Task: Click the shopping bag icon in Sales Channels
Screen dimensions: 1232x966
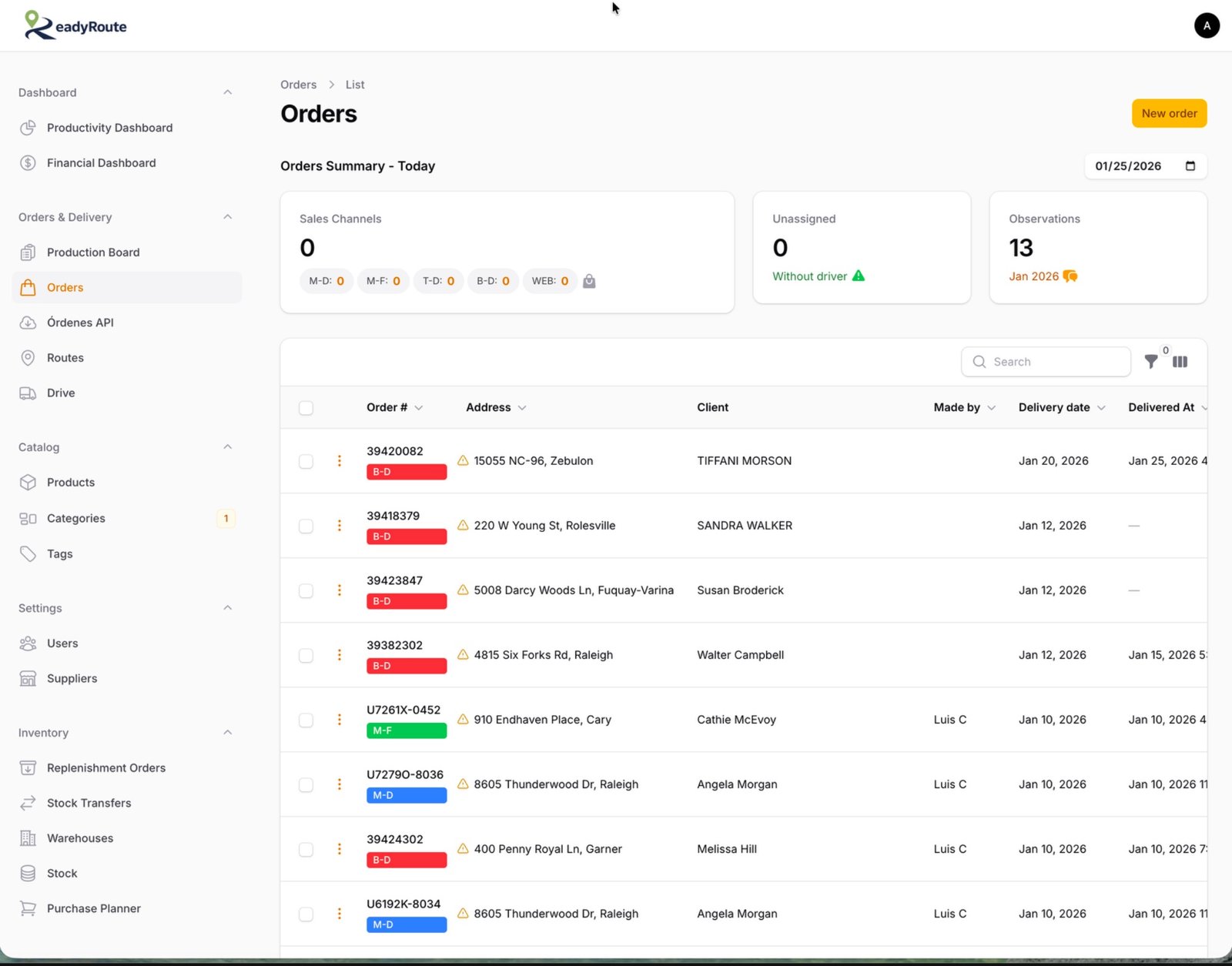Action: click(x=589, y=281)
